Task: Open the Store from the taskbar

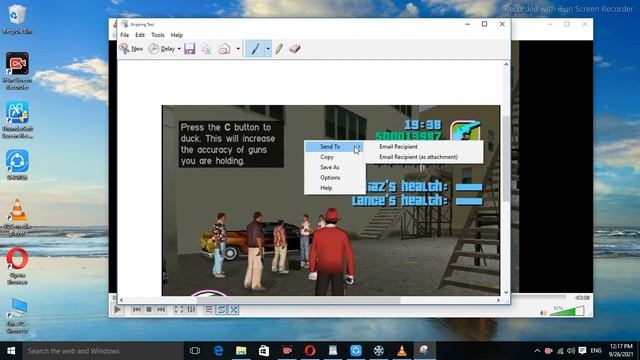Action: [x=264, y=351]
